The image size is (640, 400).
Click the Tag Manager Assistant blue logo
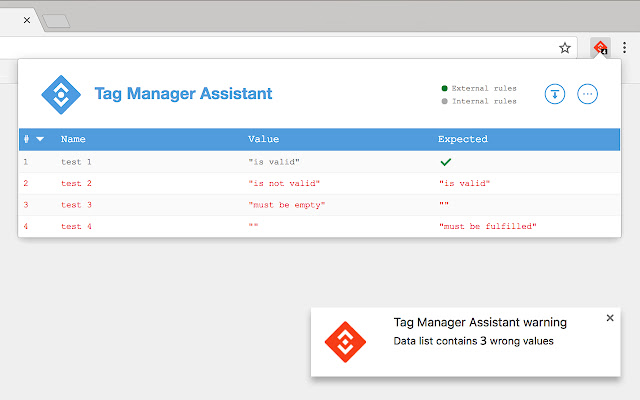click(61, 95)
